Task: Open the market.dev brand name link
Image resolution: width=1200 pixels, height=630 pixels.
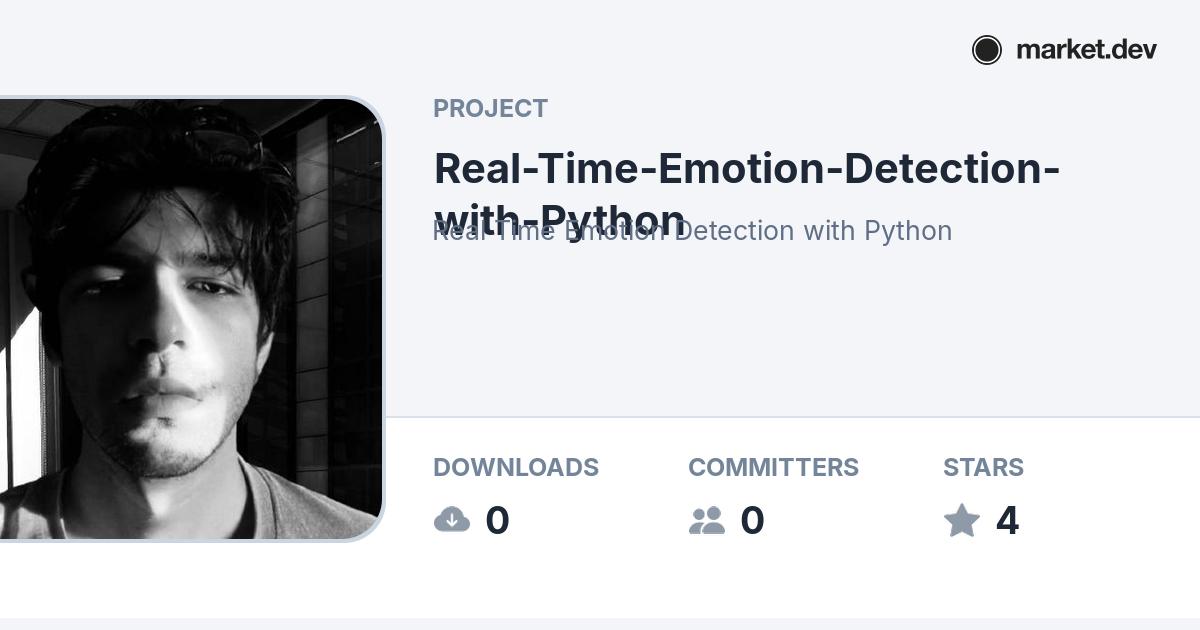Action: [x=1086, y=50]
